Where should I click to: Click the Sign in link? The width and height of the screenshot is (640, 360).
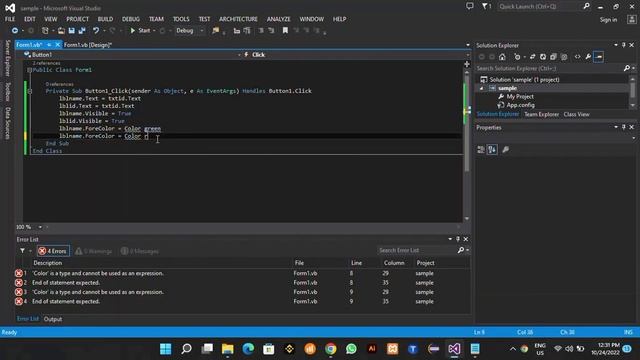click(x=608, y=20)
